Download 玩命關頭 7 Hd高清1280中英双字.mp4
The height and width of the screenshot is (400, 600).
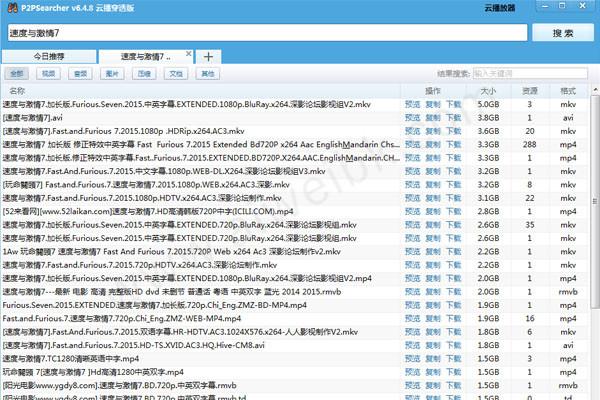click(x=454, y=372)
